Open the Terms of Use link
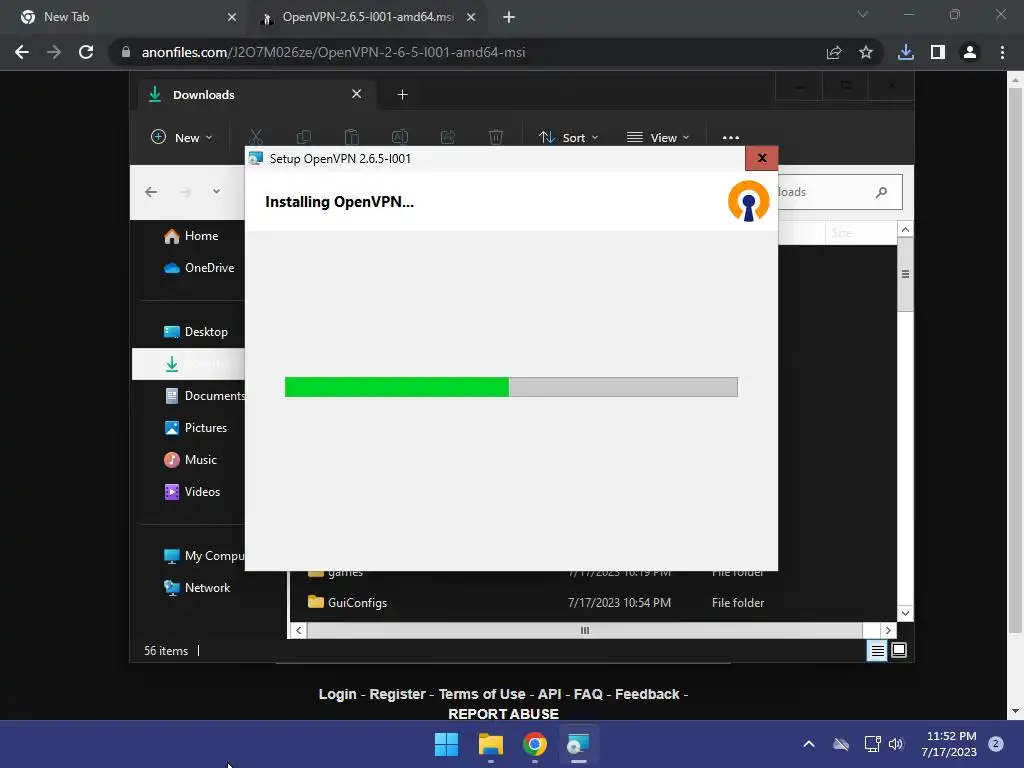 click(482, 694)
